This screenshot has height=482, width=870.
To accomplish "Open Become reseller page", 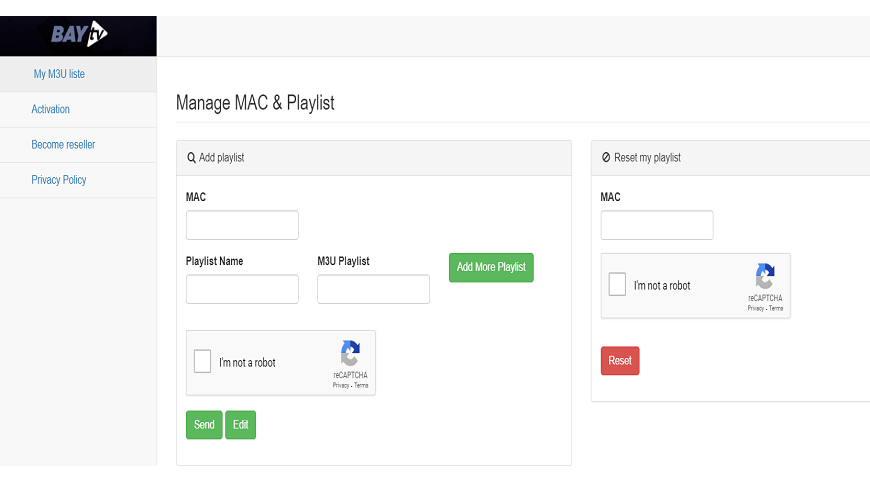I will pyautogui.click(x=63, y=145).
